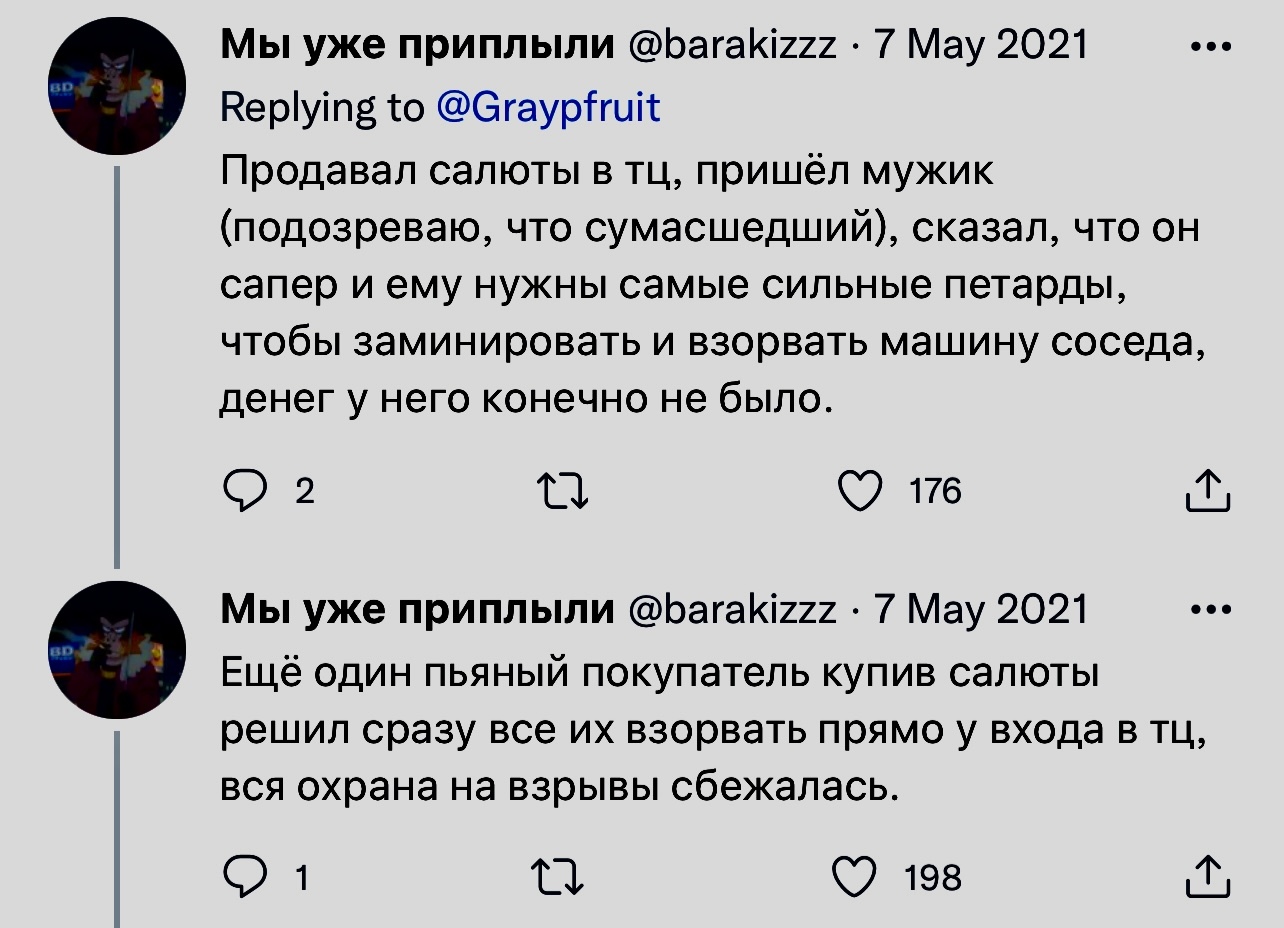Viewport: 1284px width, 928px height.
Task: Open the second tweet's author name "Мы уже приплыли"
Action: coord(417,608)
